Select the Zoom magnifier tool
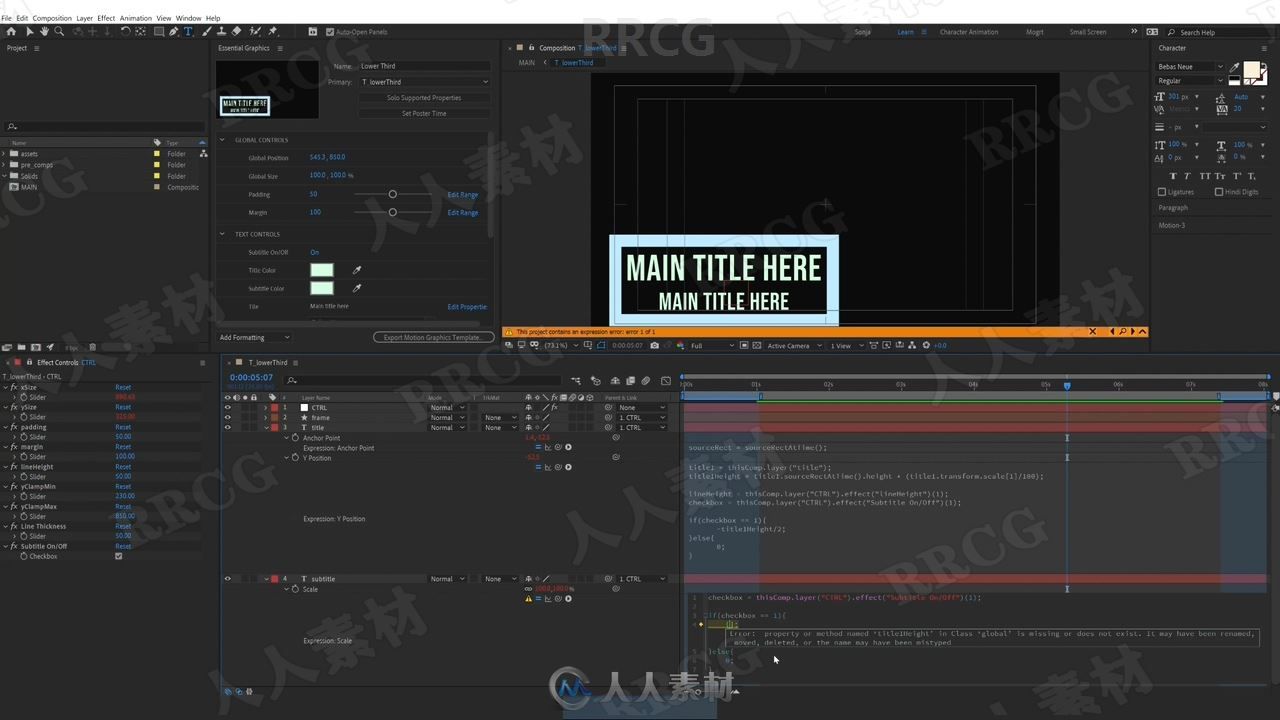The width and height of the screenshot is (1280, 720). (59, 32)
